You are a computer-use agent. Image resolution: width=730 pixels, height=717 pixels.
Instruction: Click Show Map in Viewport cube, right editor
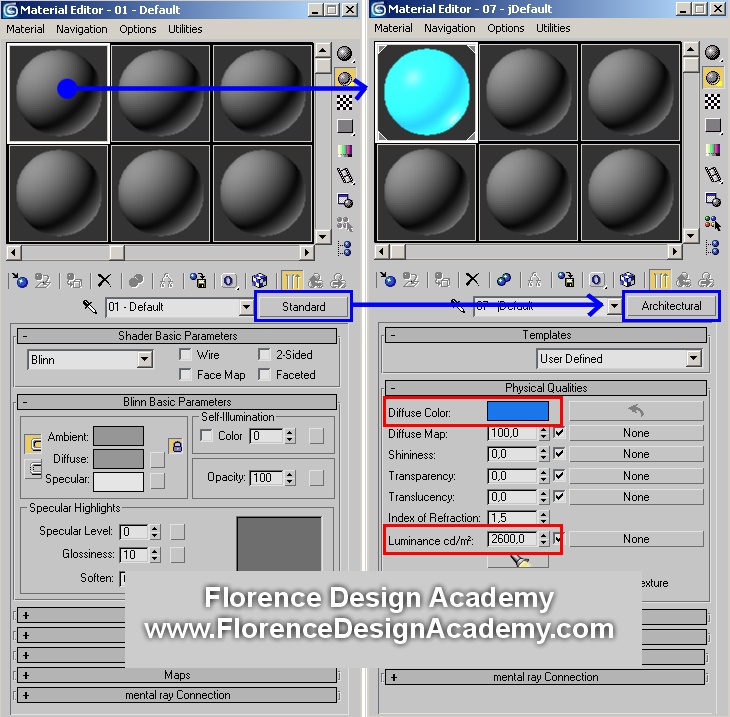click(627, 281)
